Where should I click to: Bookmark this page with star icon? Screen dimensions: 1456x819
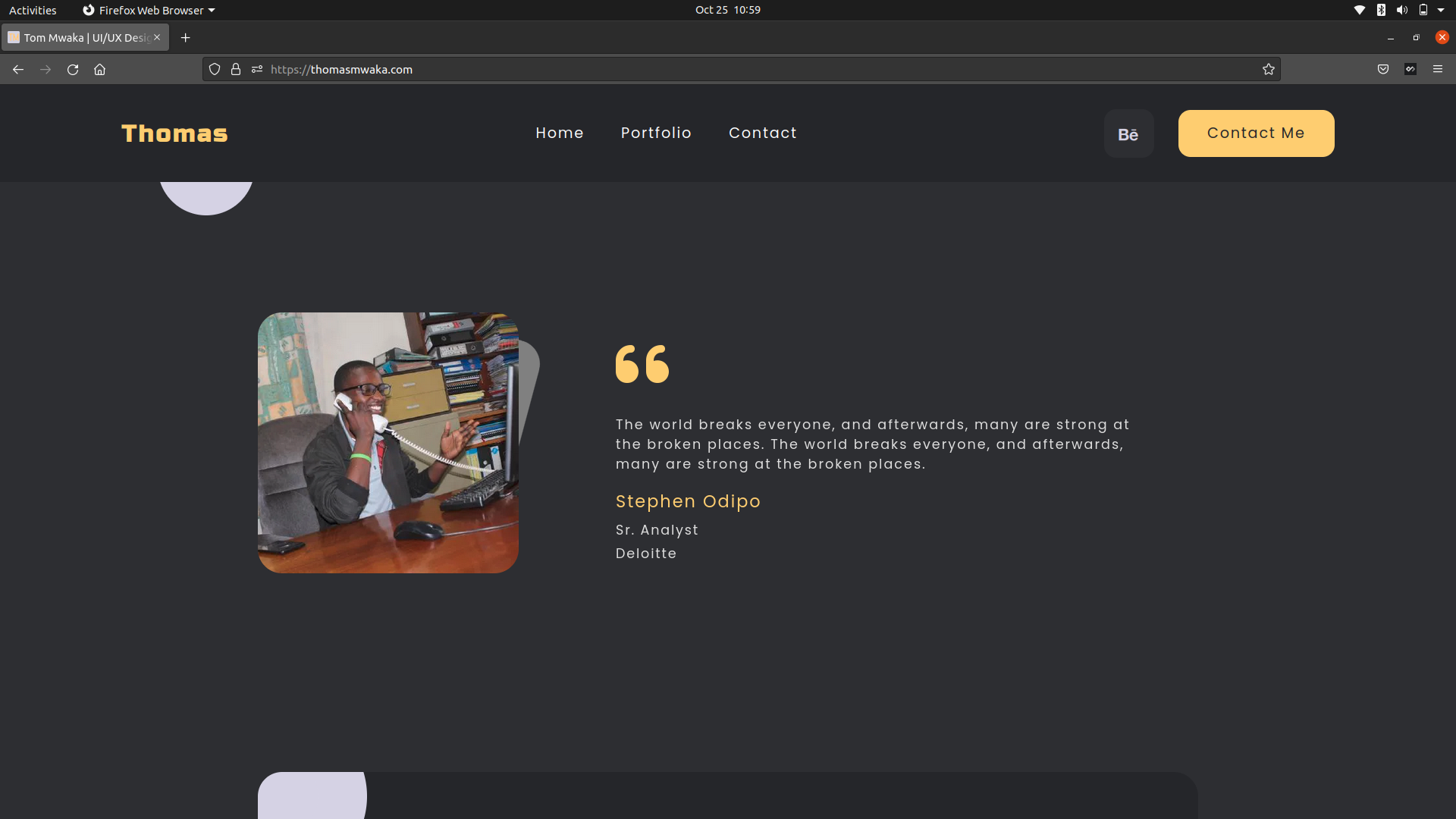click(1269, 69)
